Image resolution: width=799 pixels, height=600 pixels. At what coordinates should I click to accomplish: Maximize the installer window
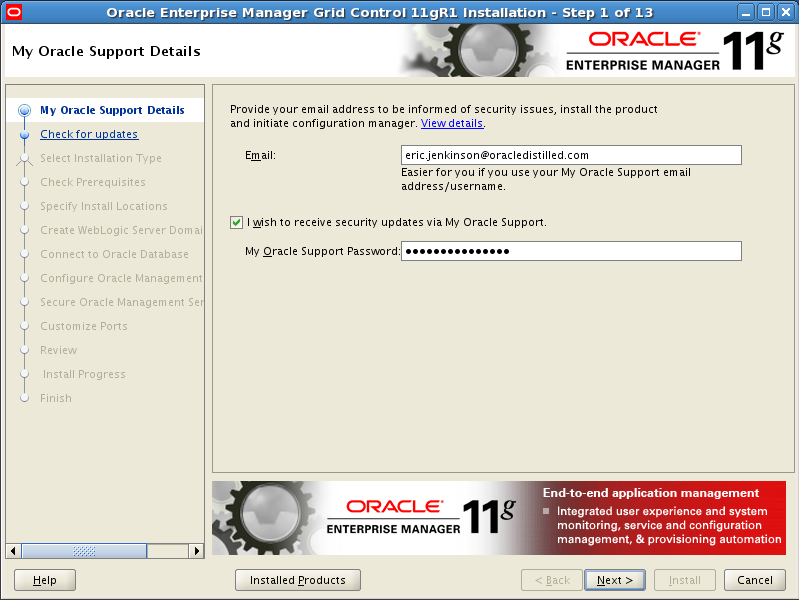tap(766, 12)
